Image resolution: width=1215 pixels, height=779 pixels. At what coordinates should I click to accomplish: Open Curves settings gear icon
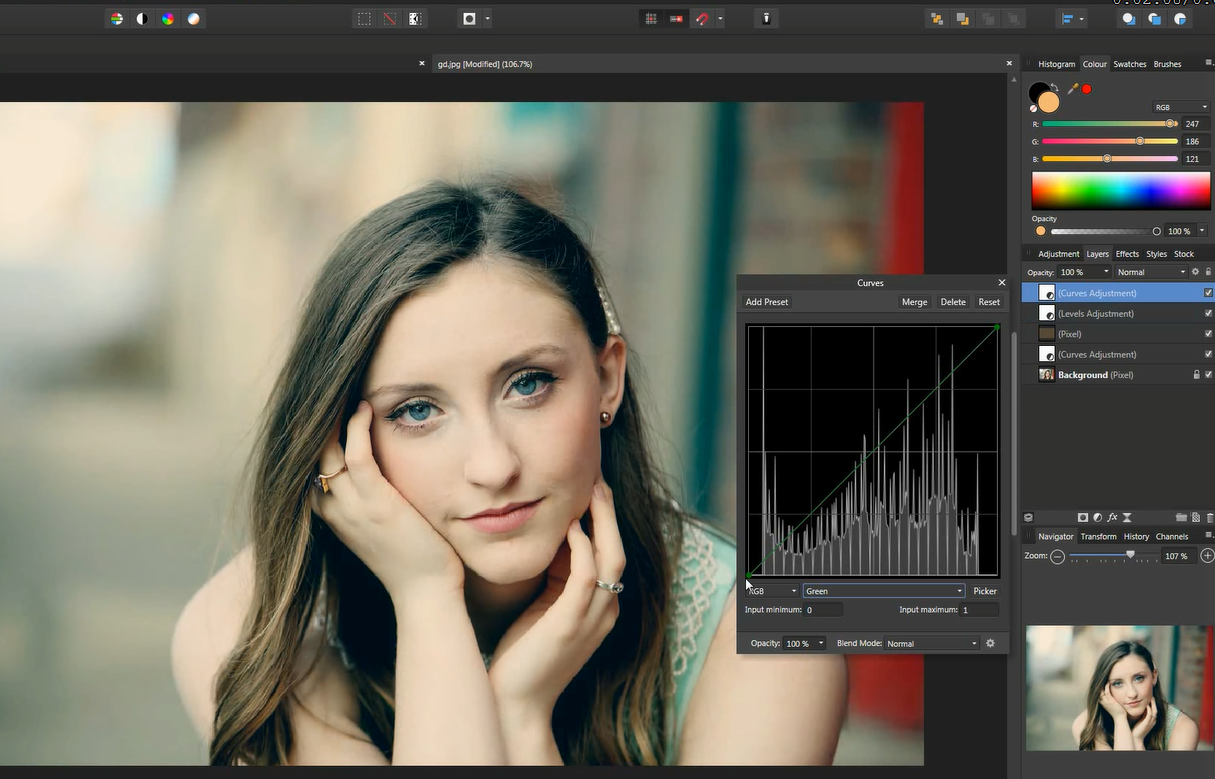[990, 643]
